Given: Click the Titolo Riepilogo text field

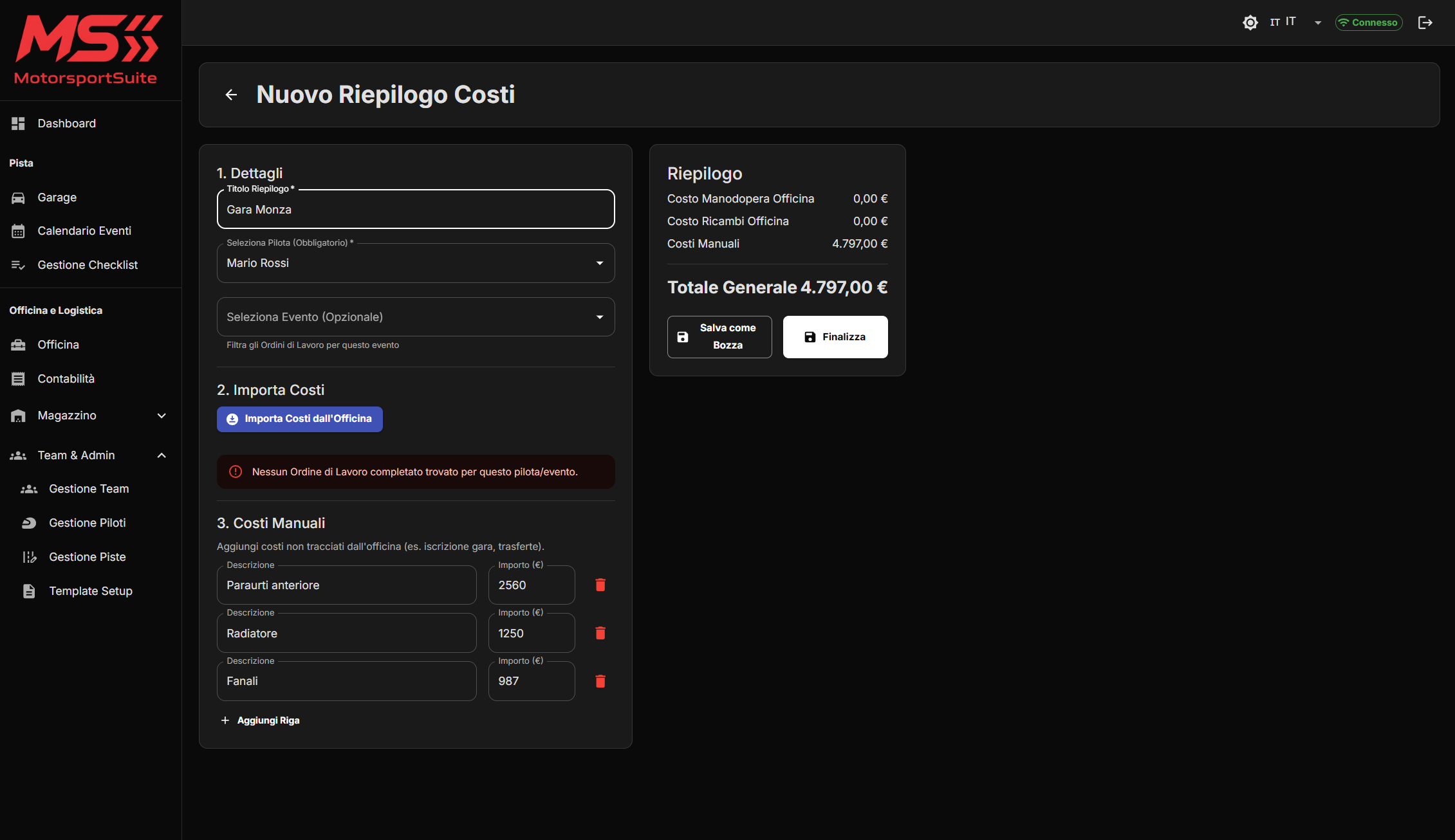Looking at the screenshot, I should pos(415,210).
